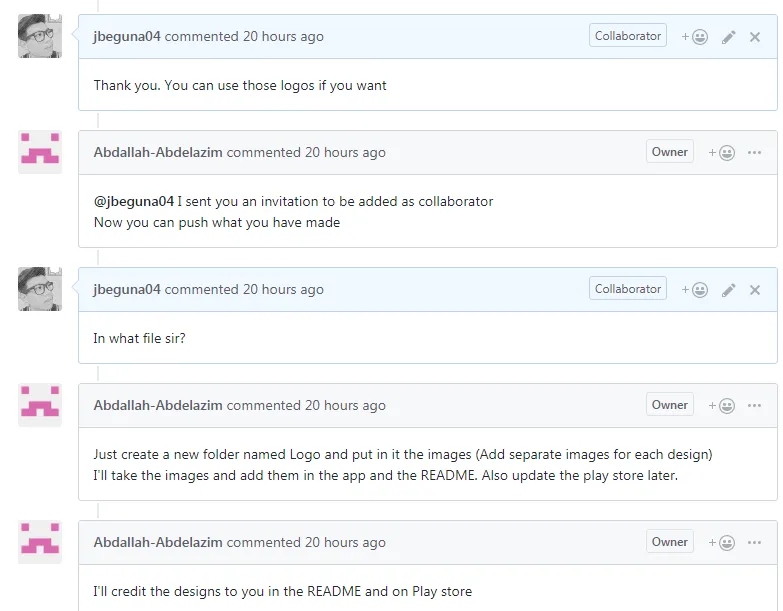The height and width of the screenshot is (611, 783).
Task: Click Abdallah-Abdelazim pink avatar beside invitation comment
Action: pos(40,152)
